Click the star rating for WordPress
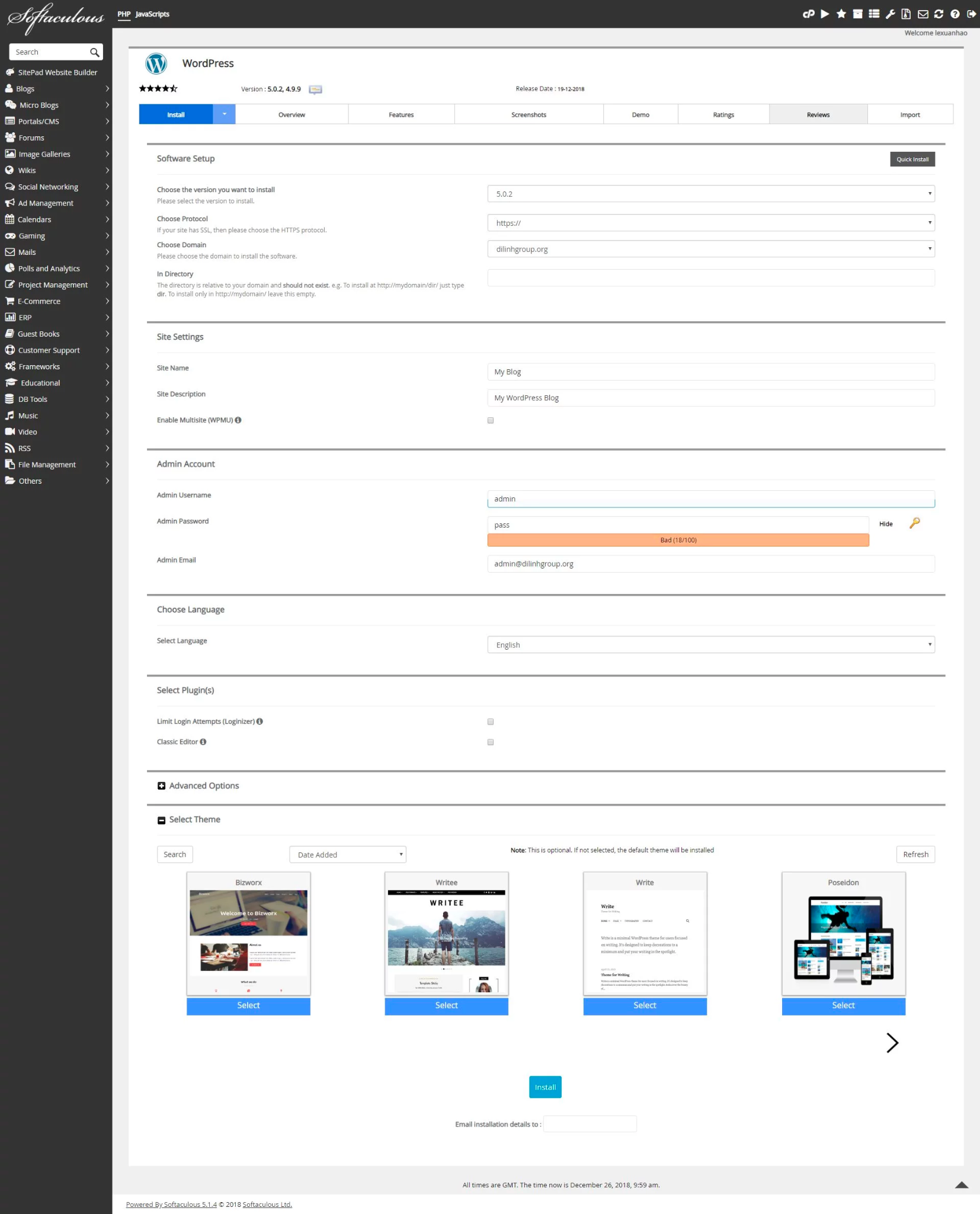The width and height of the screenshot is (980, 1214). pyautogui.click(x=158, y=89)
